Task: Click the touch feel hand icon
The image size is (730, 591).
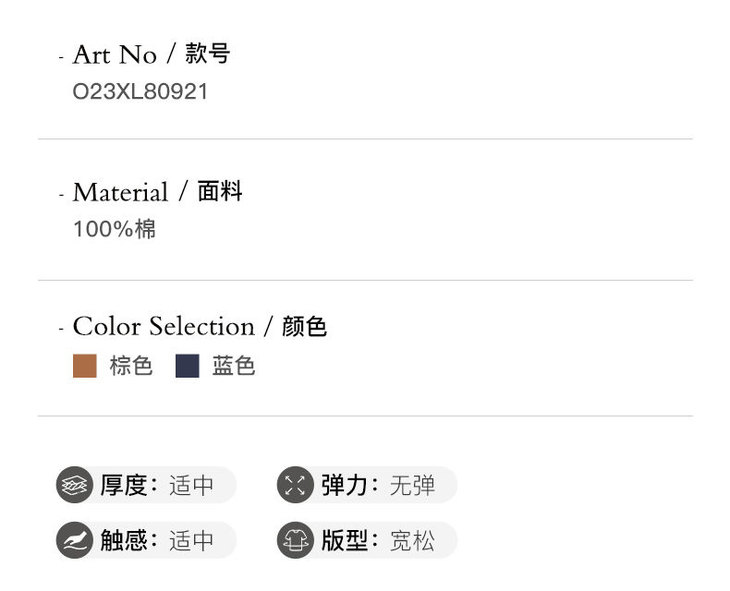Action: pos(74,541)
